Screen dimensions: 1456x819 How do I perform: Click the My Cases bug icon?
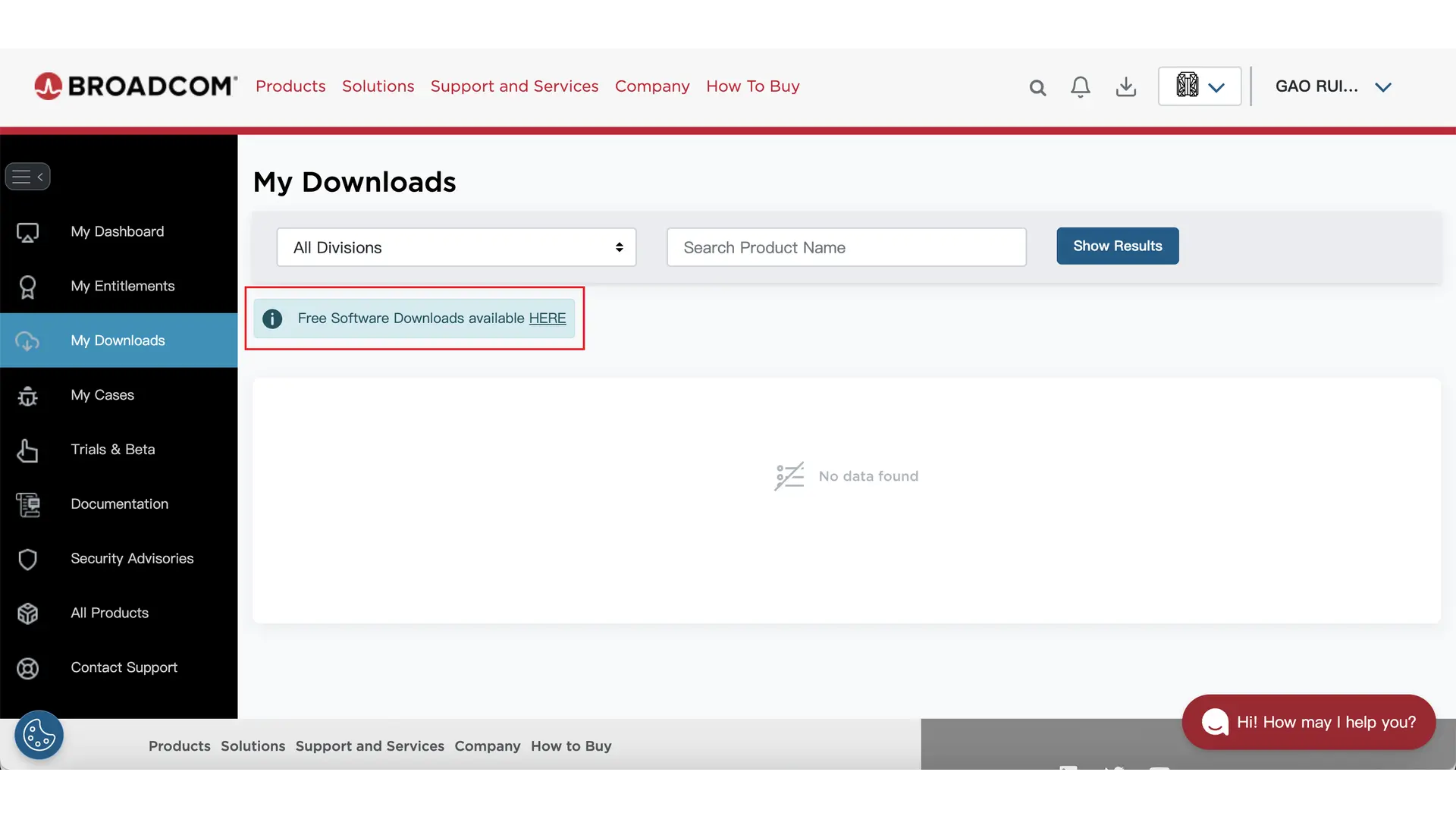coord(28,396)
